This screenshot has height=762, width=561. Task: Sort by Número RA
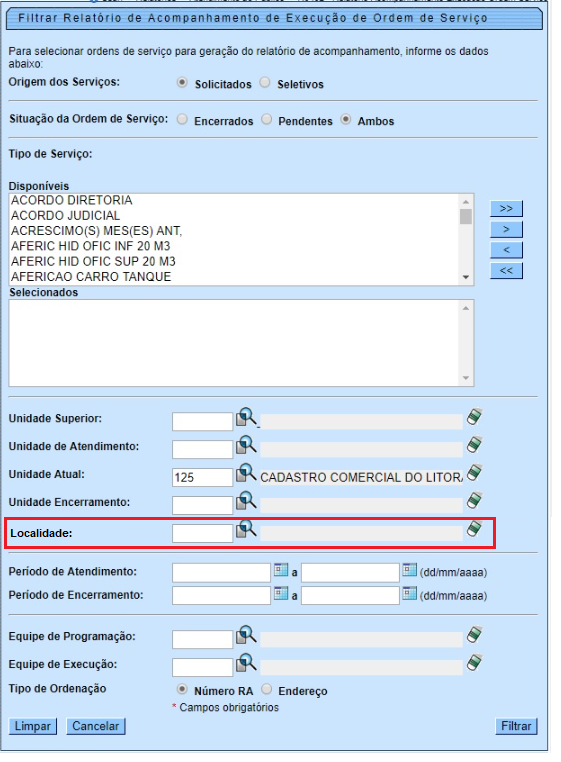point(182,689)
